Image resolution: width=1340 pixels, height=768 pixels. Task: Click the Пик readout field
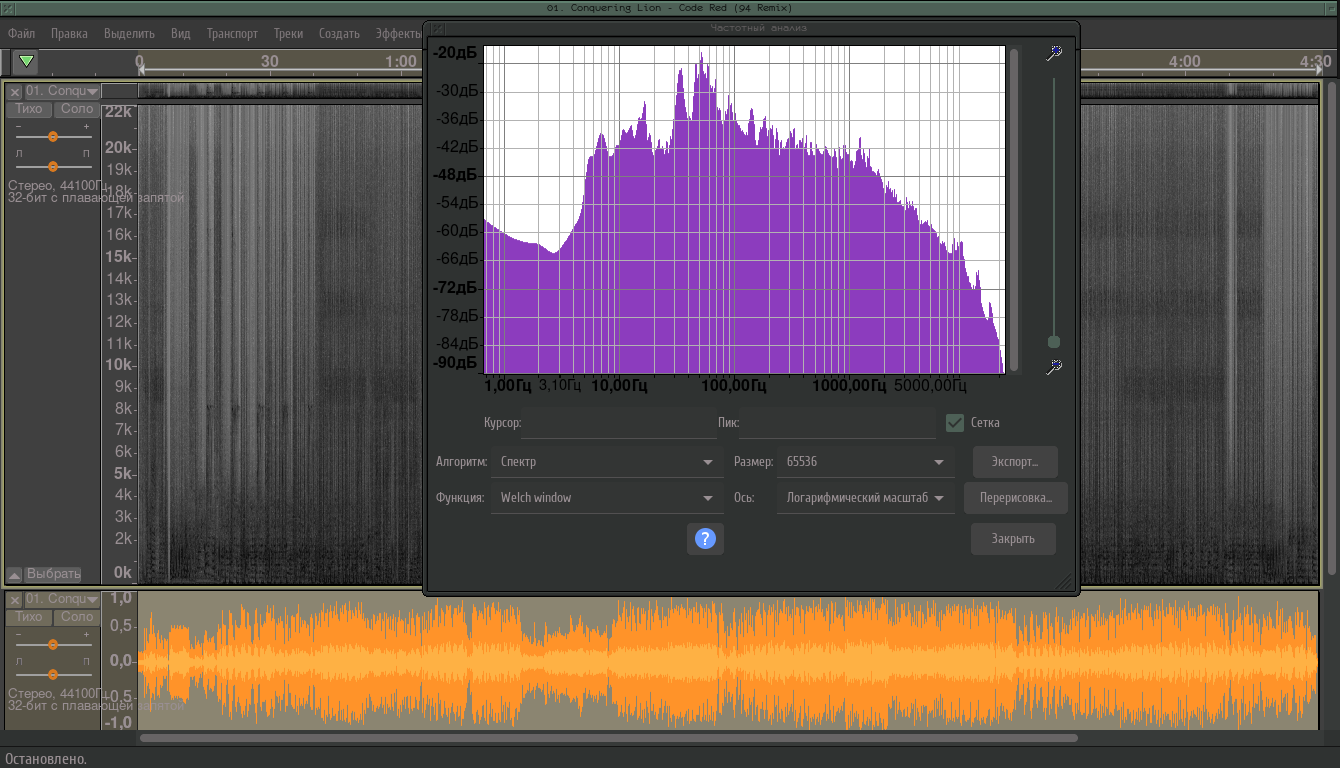838,423
